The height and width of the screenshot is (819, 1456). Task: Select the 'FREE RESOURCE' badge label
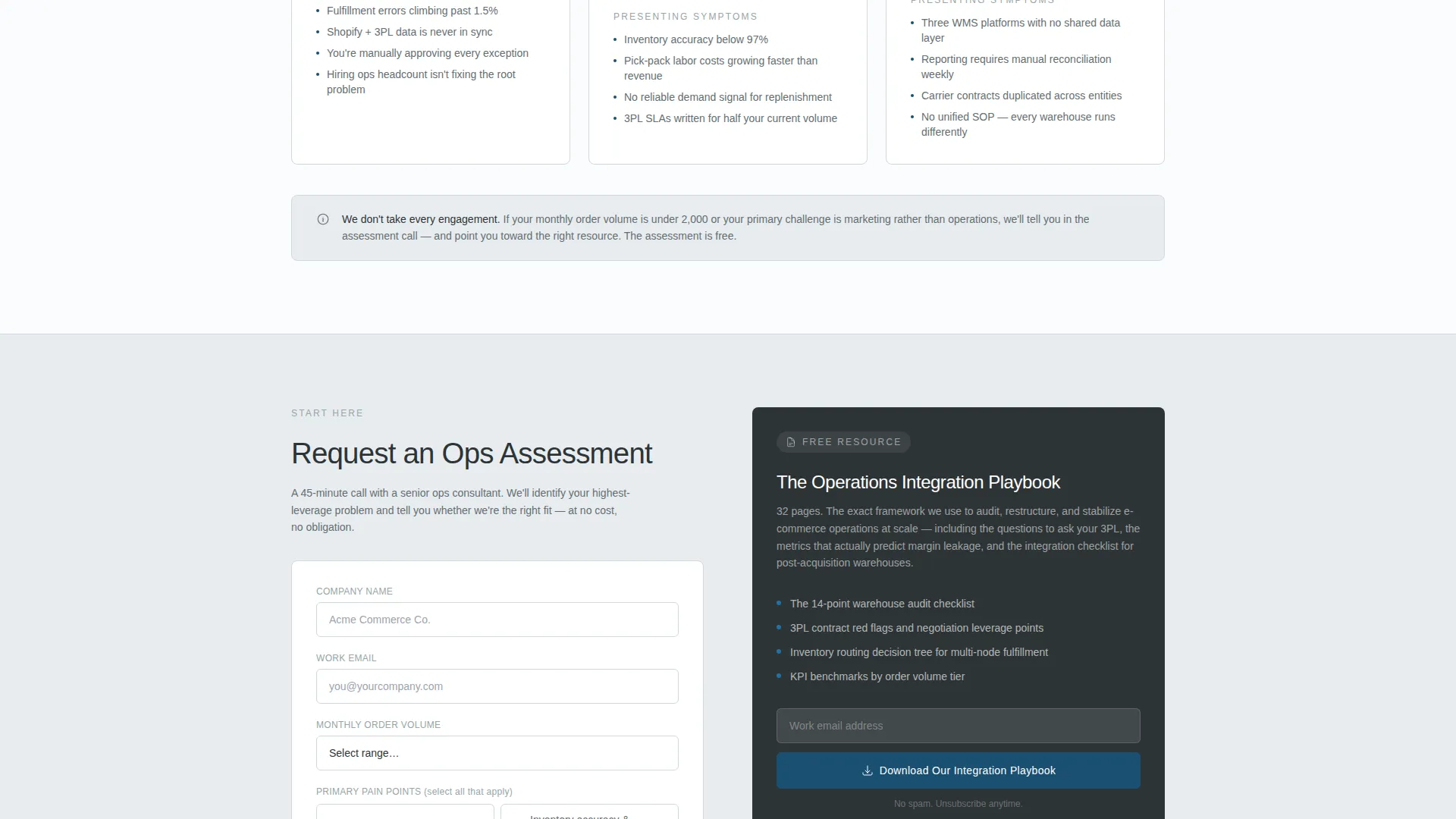click(852, 442)
